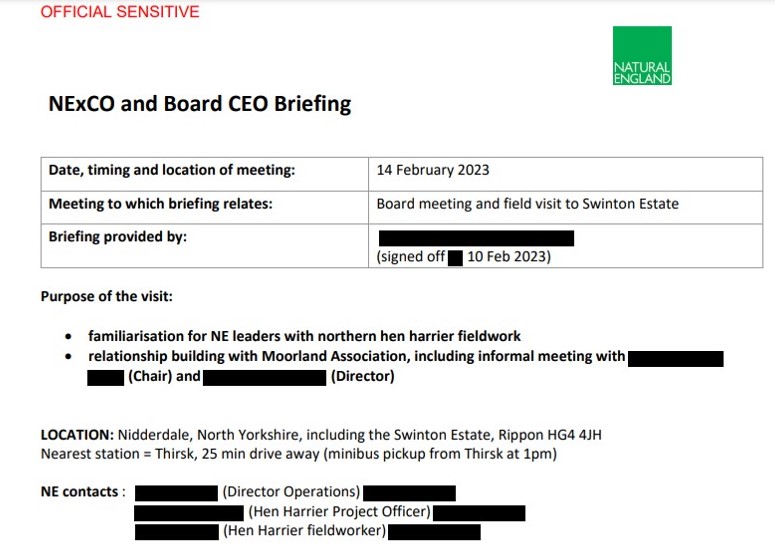Click the '(Hen Harrier fieldworker)' contact label

pyautogui.click(x=304, y=531)
